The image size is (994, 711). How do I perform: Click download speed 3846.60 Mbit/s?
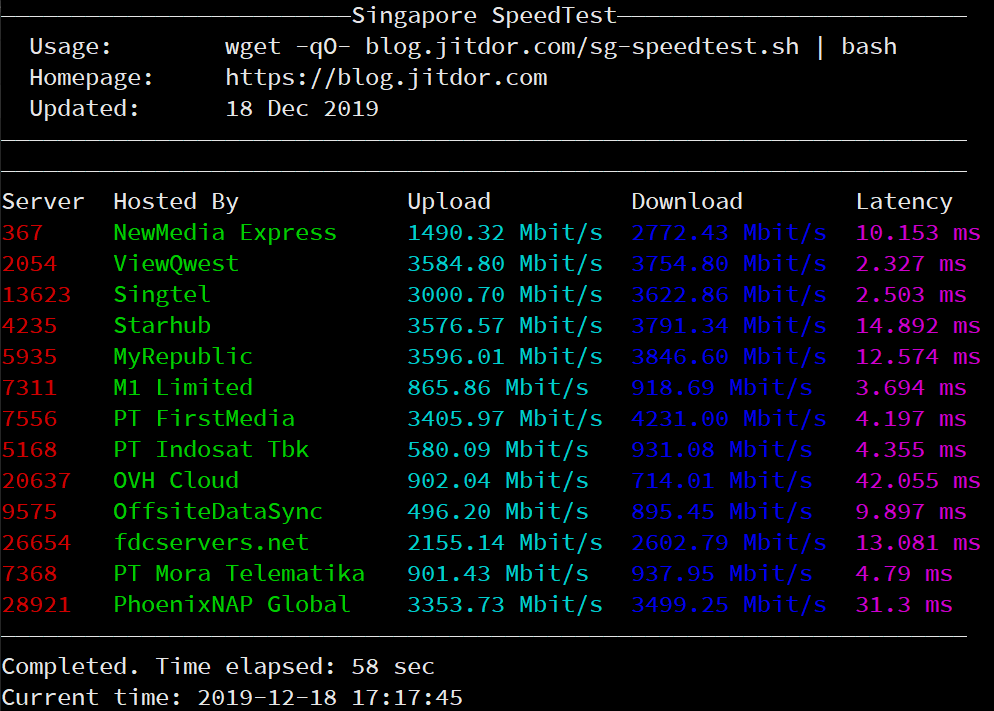729,357
